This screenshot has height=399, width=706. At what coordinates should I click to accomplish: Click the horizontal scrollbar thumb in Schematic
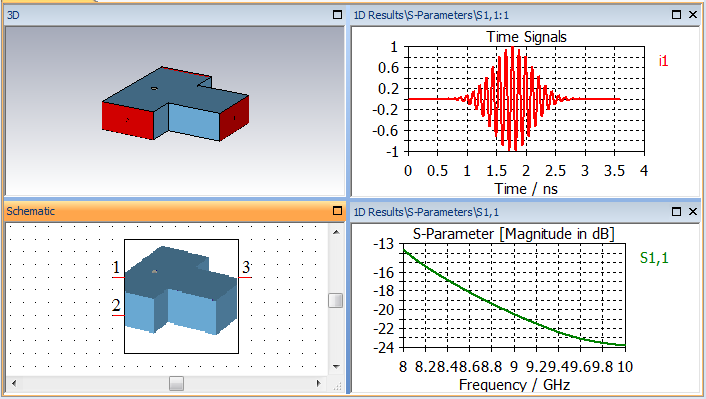point(176,384)
